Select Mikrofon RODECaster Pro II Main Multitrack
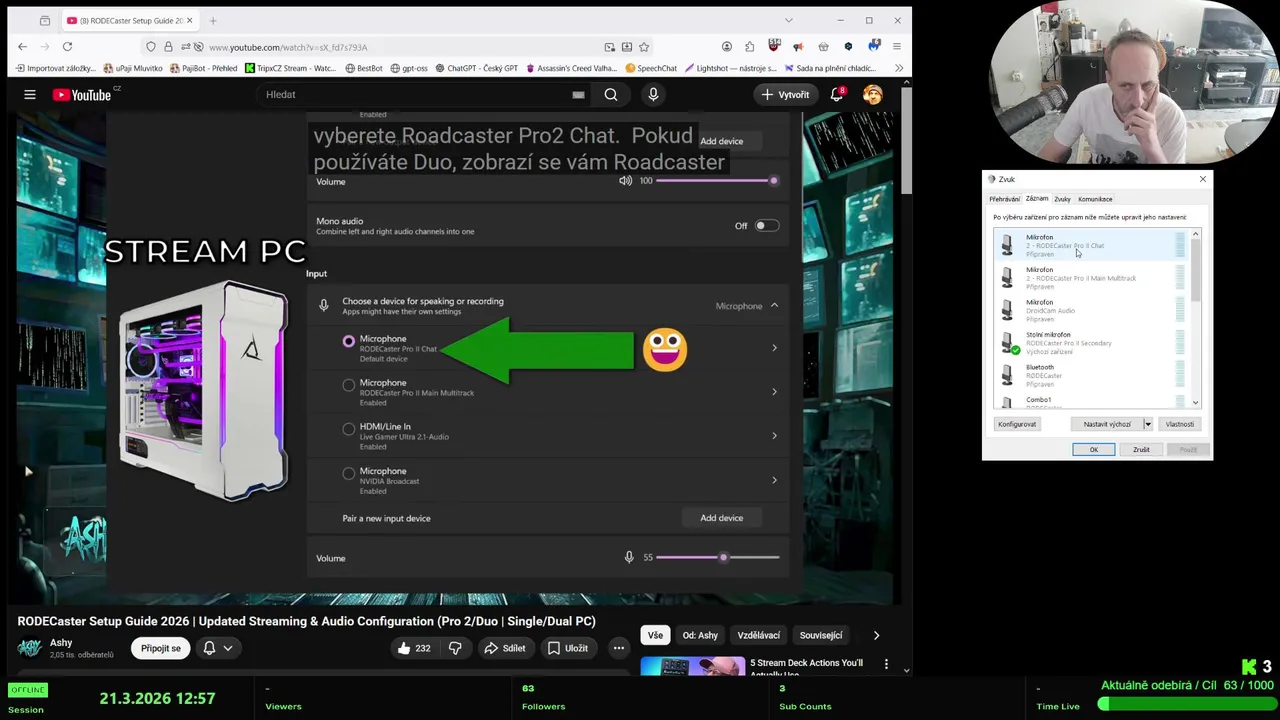The height and width of the screenshot is (720, 1280). [x=1092, y=278]
